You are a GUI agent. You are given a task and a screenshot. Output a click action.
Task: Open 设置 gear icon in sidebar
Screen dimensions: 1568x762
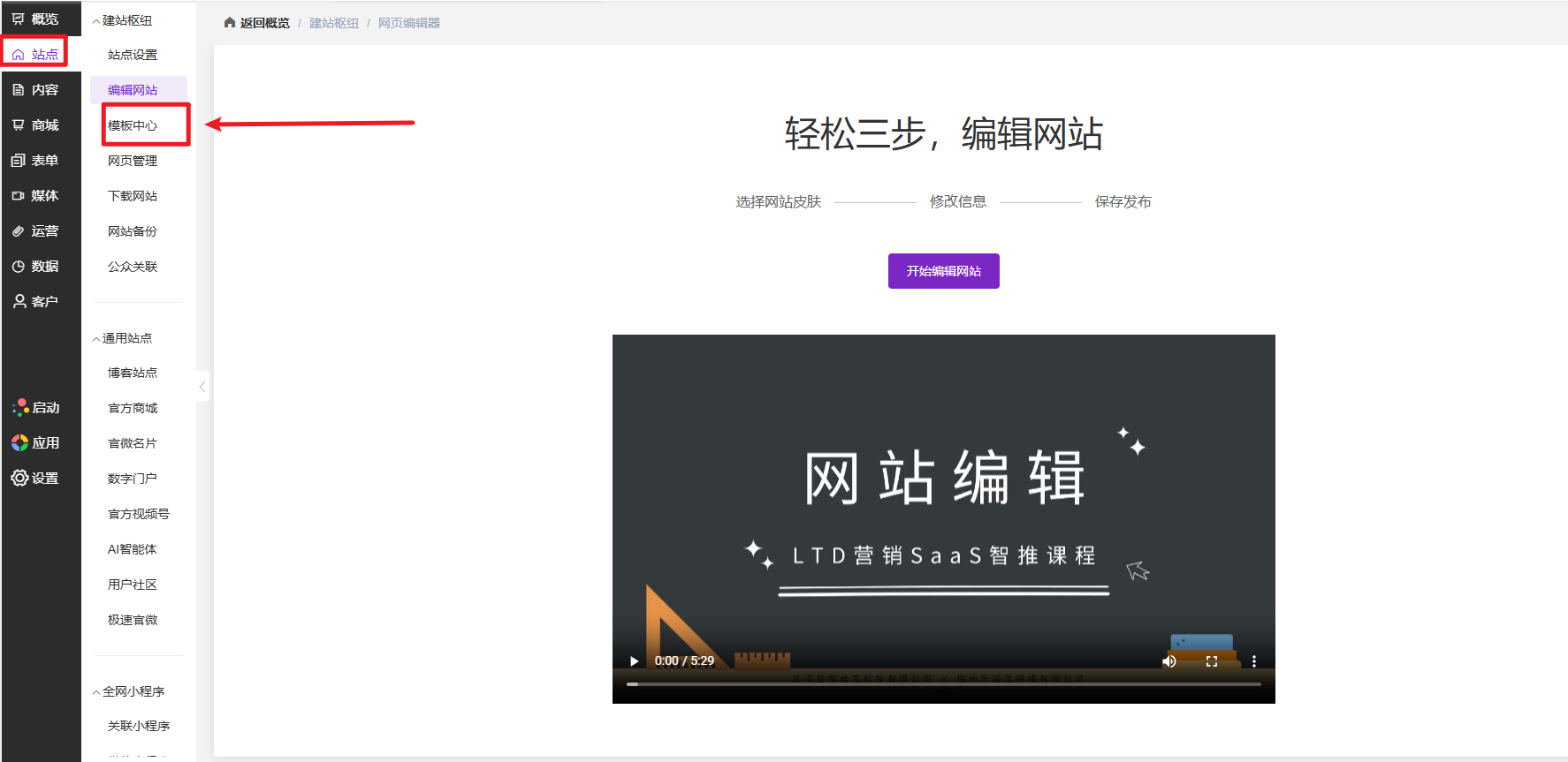[19, 478]
